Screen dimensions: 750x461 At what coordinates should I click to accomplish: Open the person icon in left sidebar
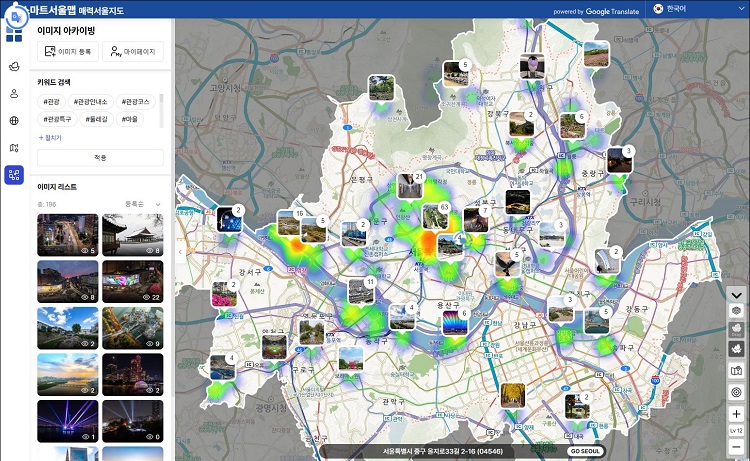[x=14, y=94]
